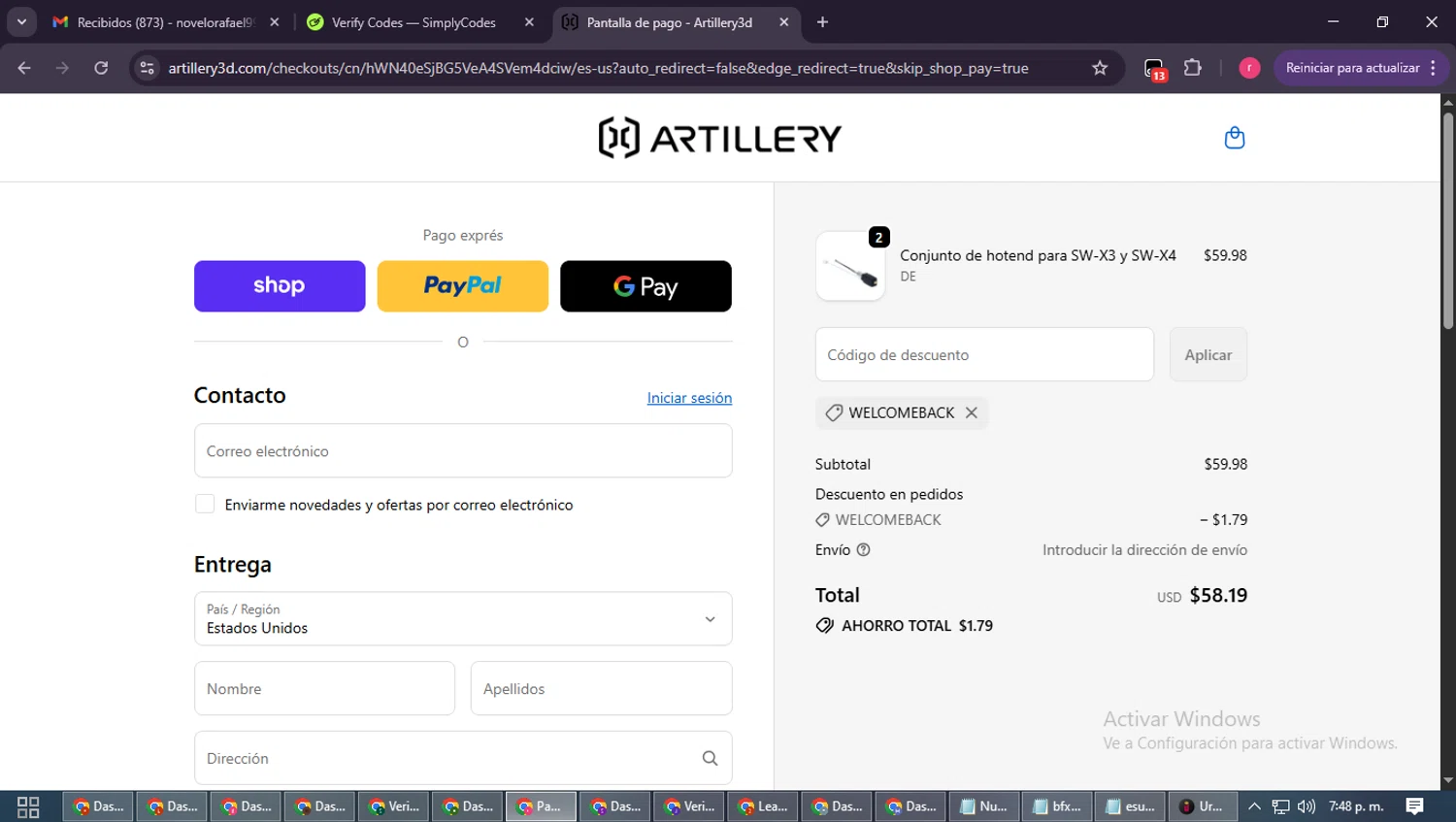
Task: Focus the Código de descuento field
Action: [x=984, y=354]
